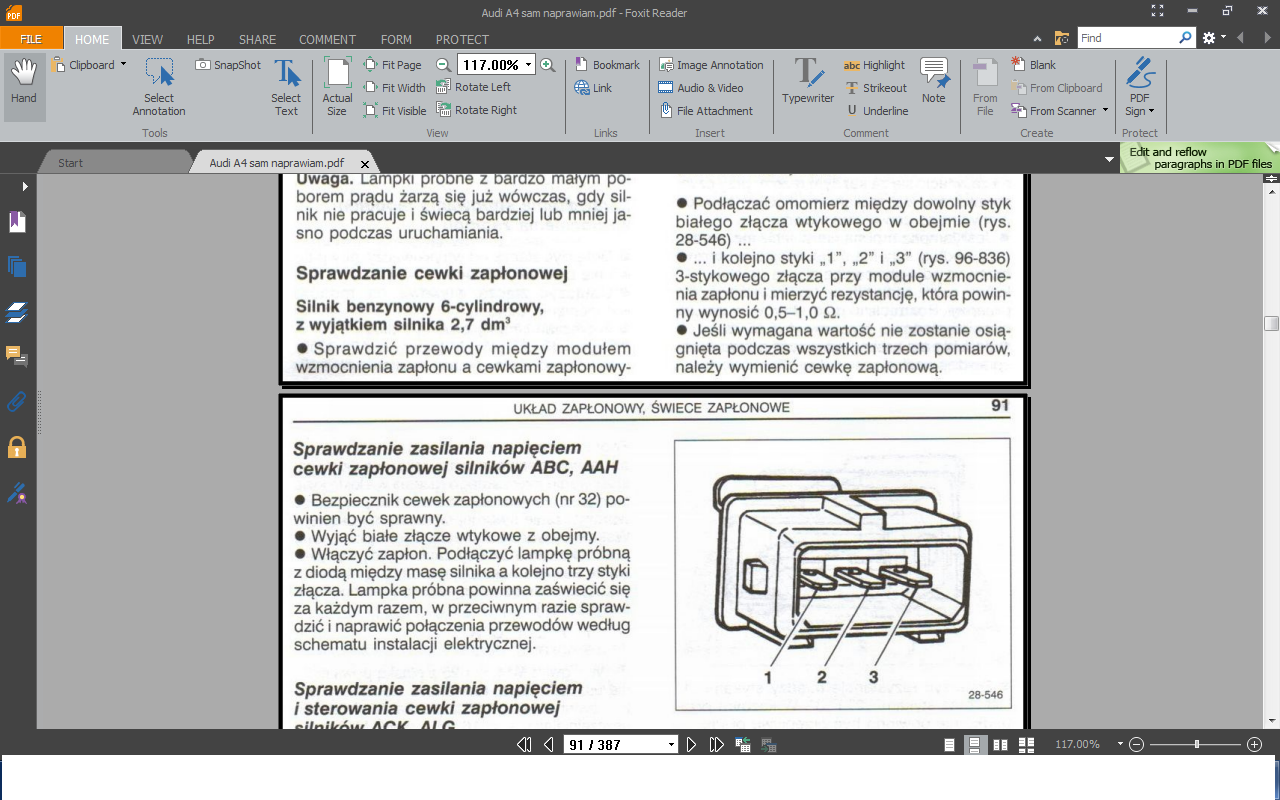The width and height of the screenshot is (1280, 800).
Task: Add a File Attachment
Action: [706, 111]
